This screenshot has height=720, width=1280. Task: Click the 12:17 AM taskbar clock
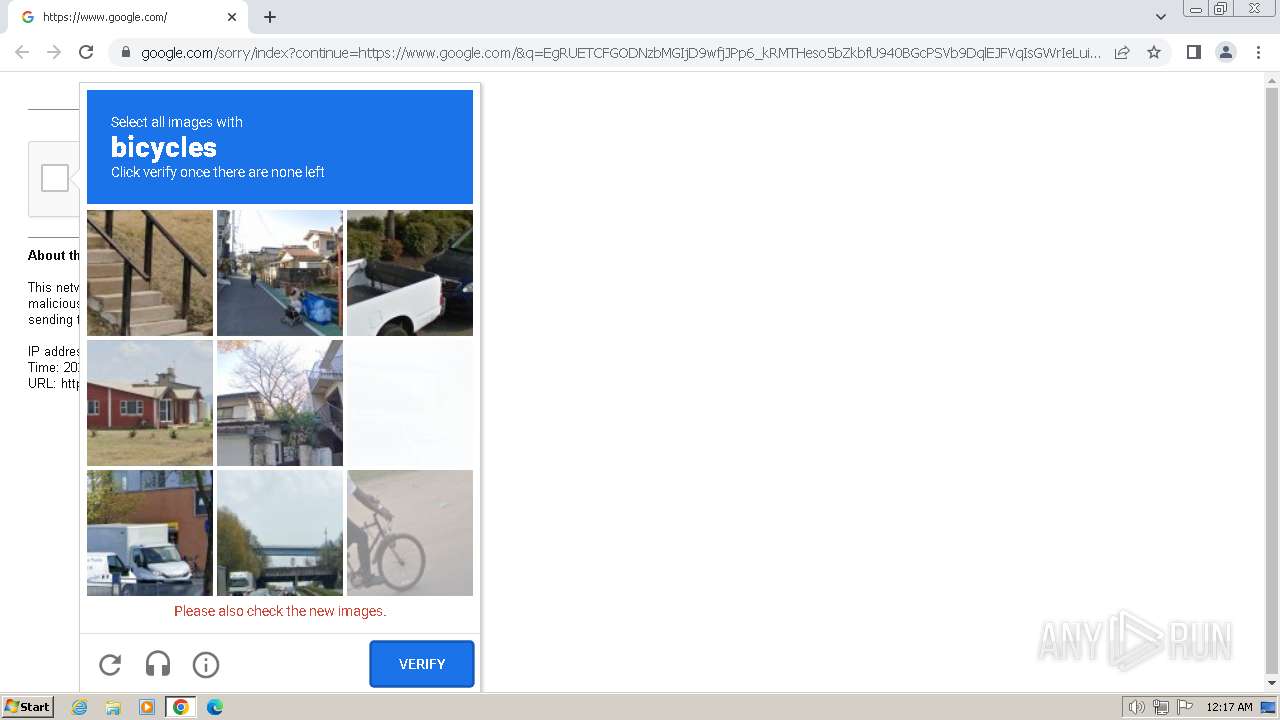[1229, 707]
